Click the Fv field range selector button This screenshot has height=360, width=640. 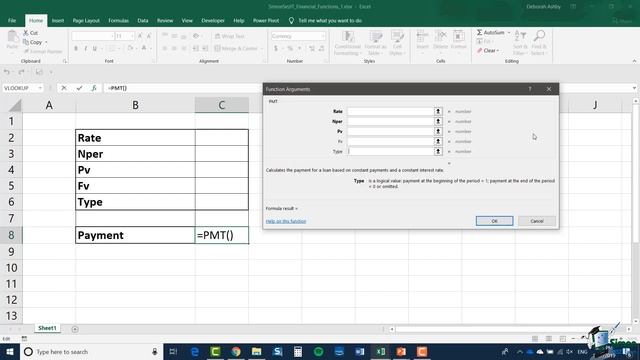point(438,141)
